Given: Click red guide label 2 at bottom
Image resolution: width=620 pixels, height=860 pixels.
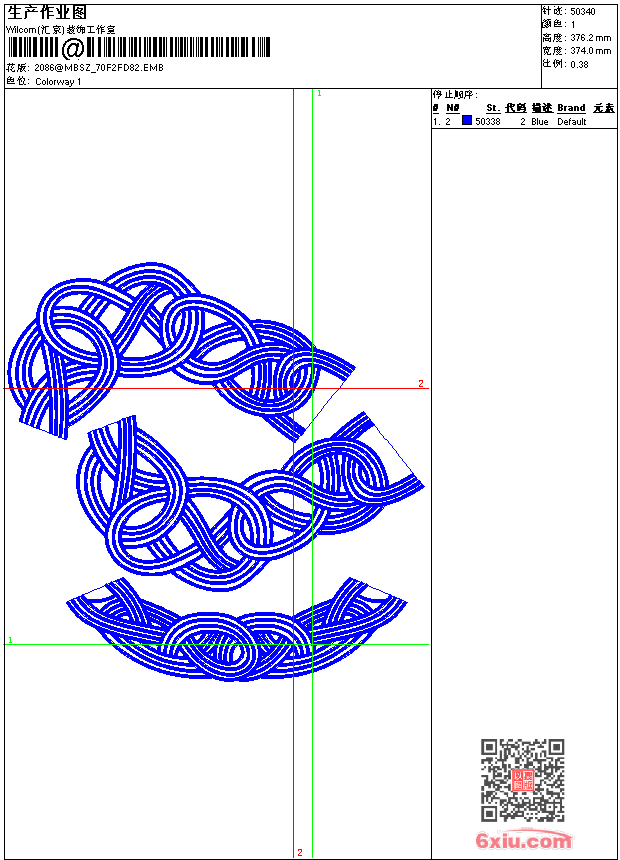Looking at the screenshot, I should tap(300, 852).
